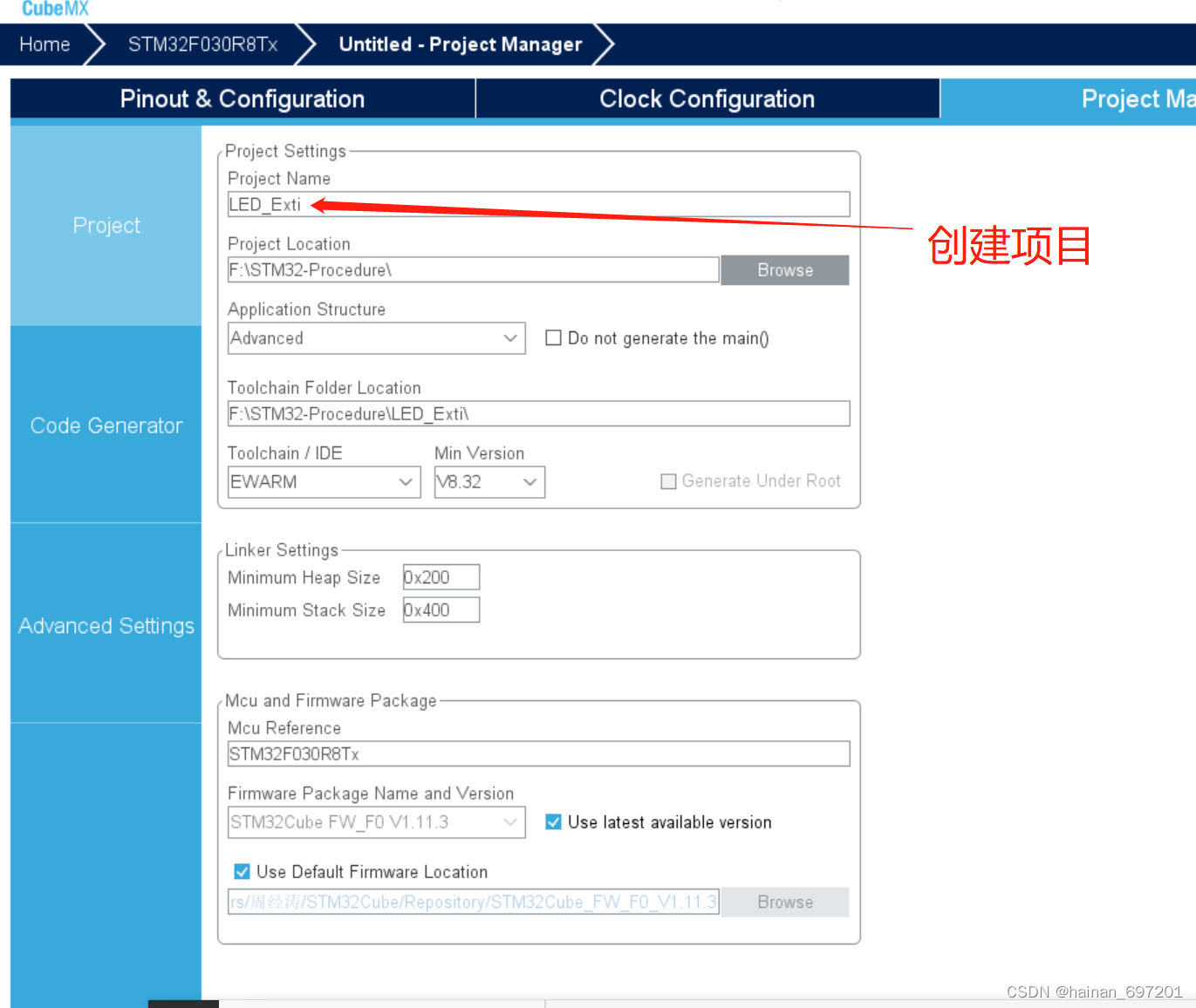
Task: Open Untitled - Project Manager breadcrumb
Action: click(x=461, y=44)
